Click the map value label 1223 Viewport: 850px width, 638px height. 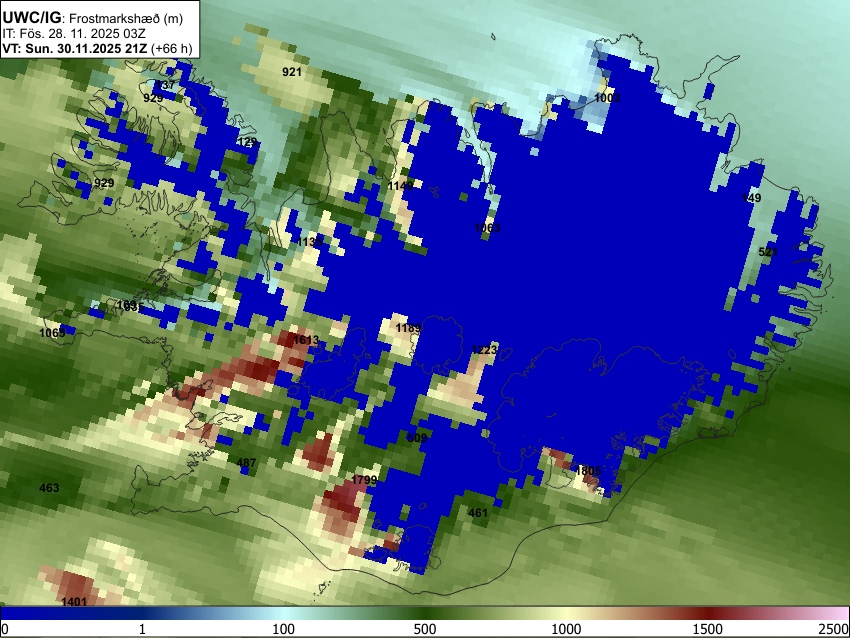(484, 350)
